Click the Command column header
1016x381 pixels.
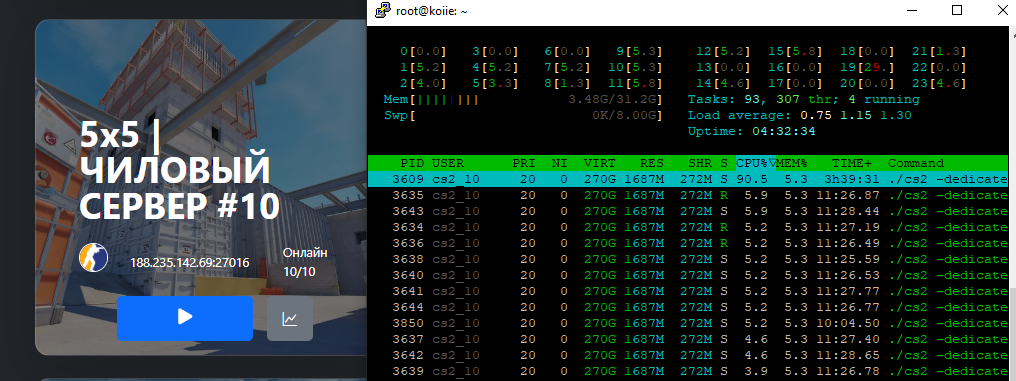[916, 163]
